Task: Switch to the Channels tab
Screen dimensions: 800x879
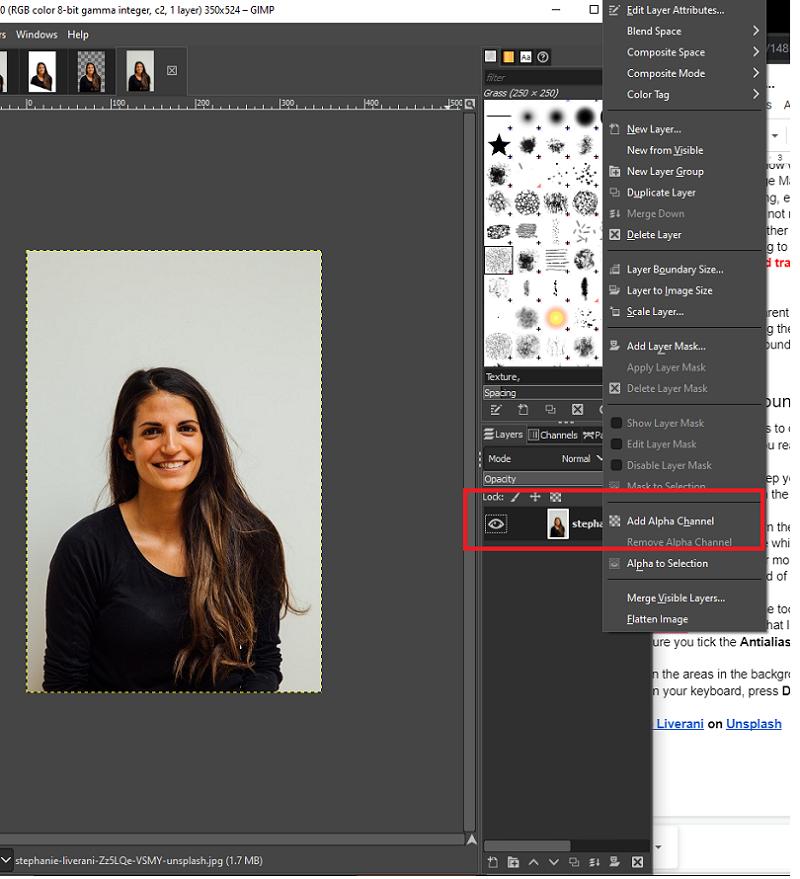Action: [553, 435]
